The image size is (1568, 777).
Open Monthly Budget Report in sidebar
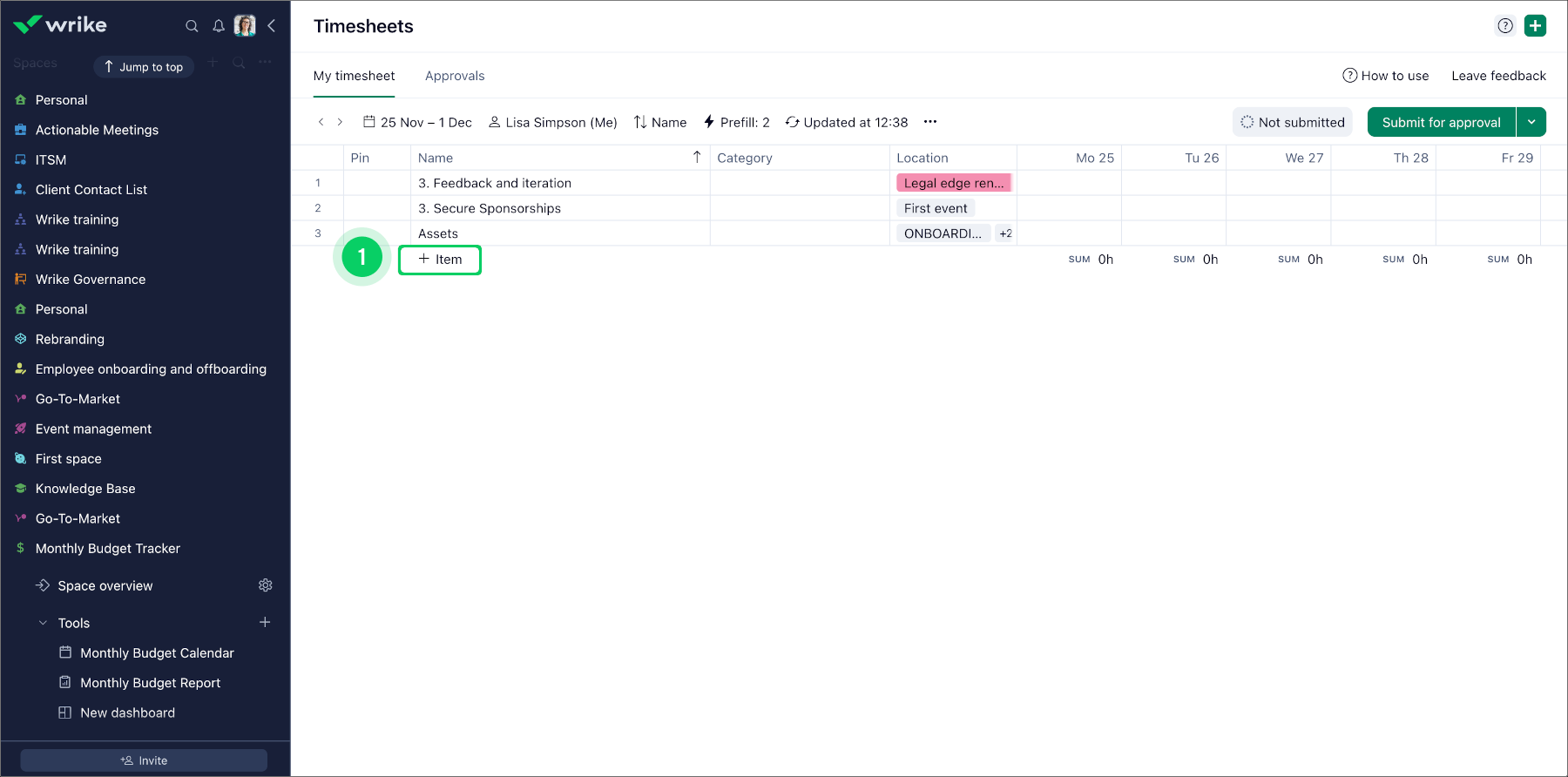(x=150, y=683)
